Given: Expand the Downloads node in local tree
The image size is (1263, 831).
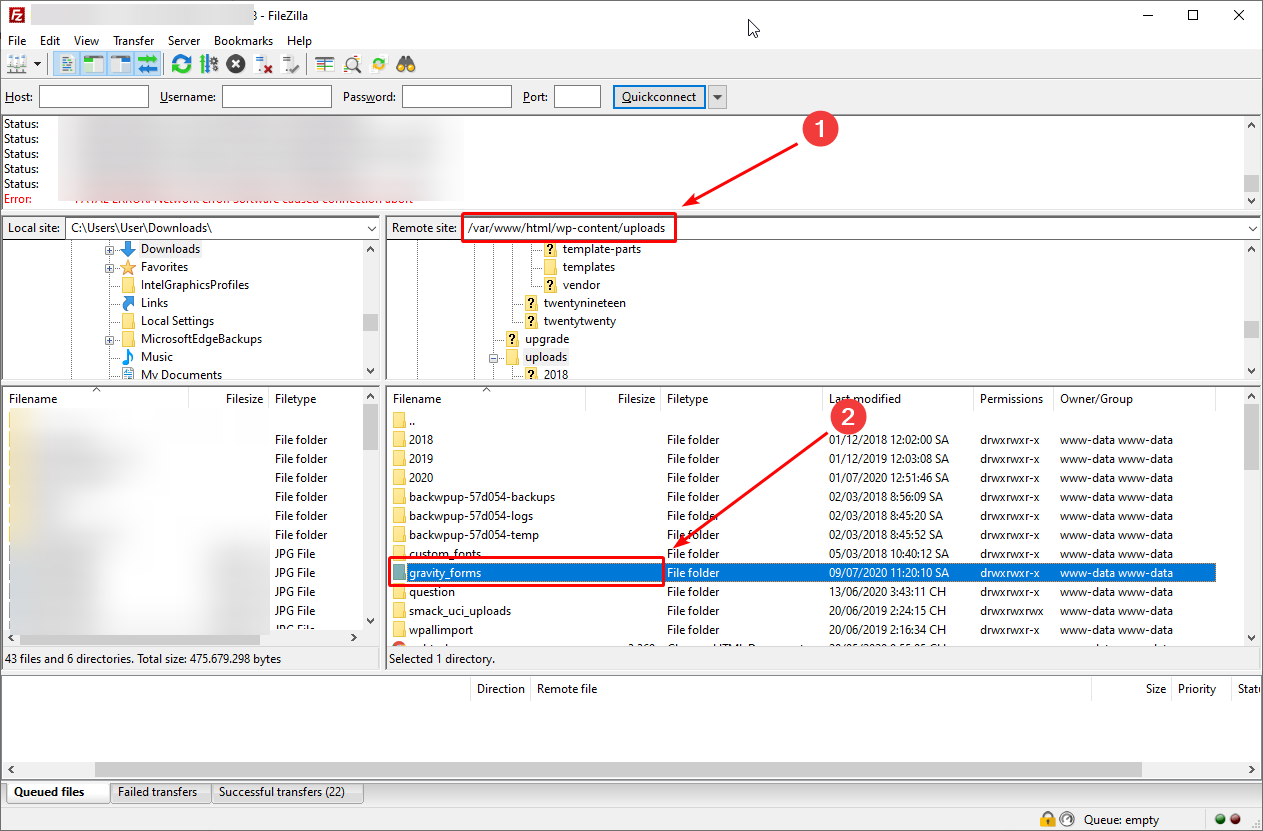Looking at the screenshot, I should pos(109,249).
